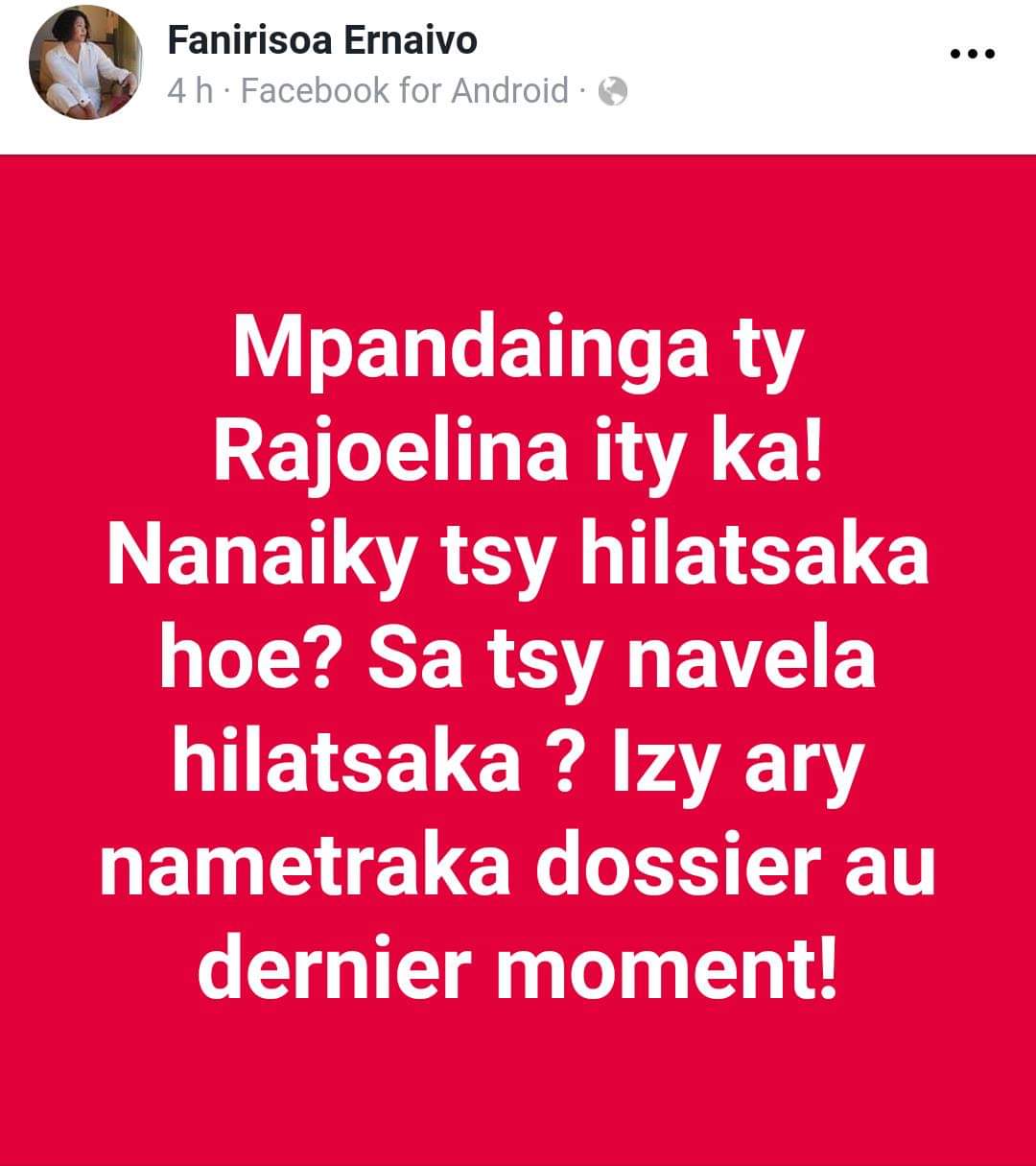Image resolution: width=1036 pixels, height=1166 pixels.
Task: Tap the red post background below the text
Action: coord(518,1084)
